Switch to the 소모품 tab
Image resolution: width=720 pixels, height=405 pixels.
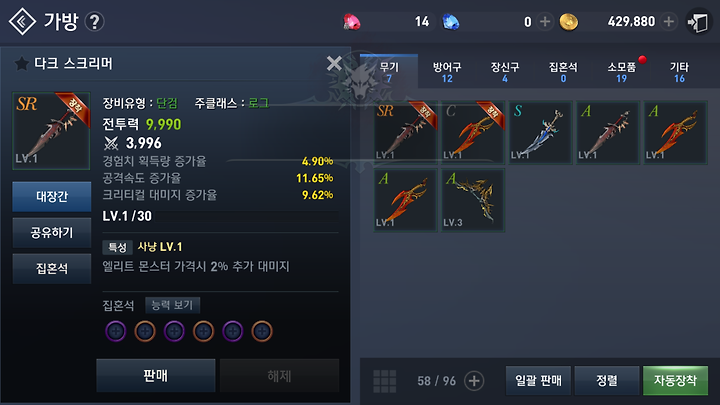pos(621,72)
